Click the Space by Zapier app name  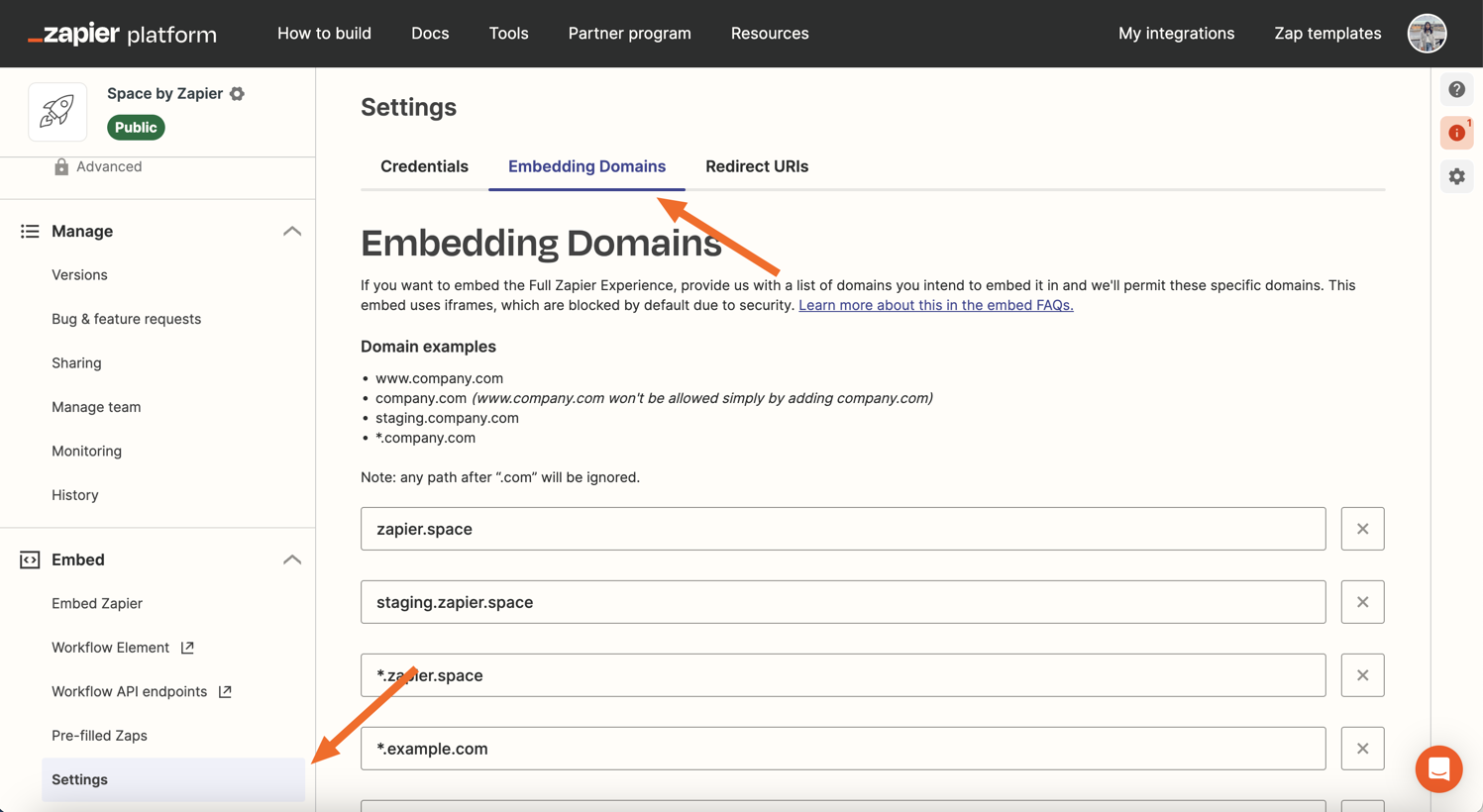point(164,93)
